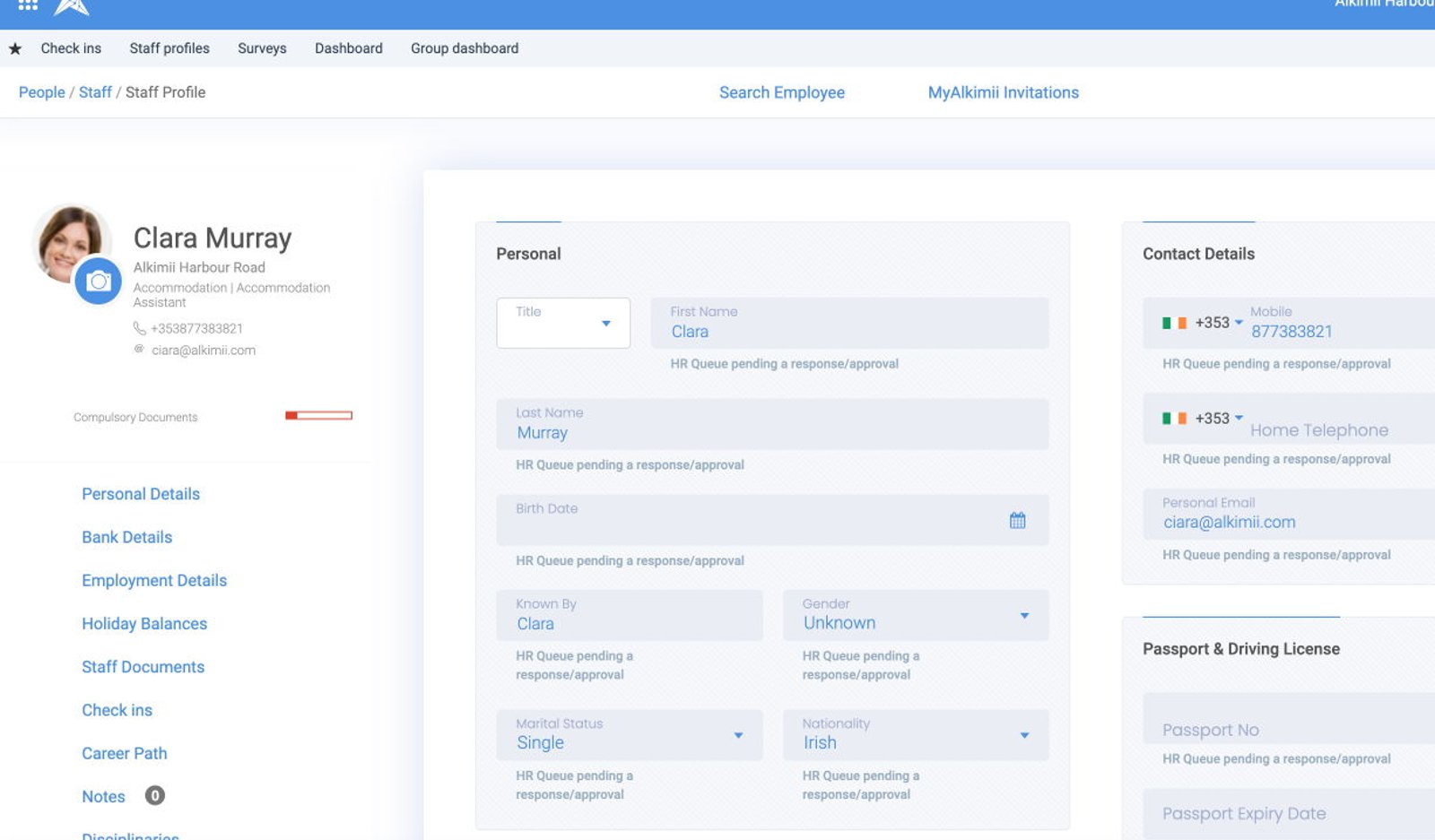
Task: Open Holiday Balances in sidebar
Action: click(144, 623)
